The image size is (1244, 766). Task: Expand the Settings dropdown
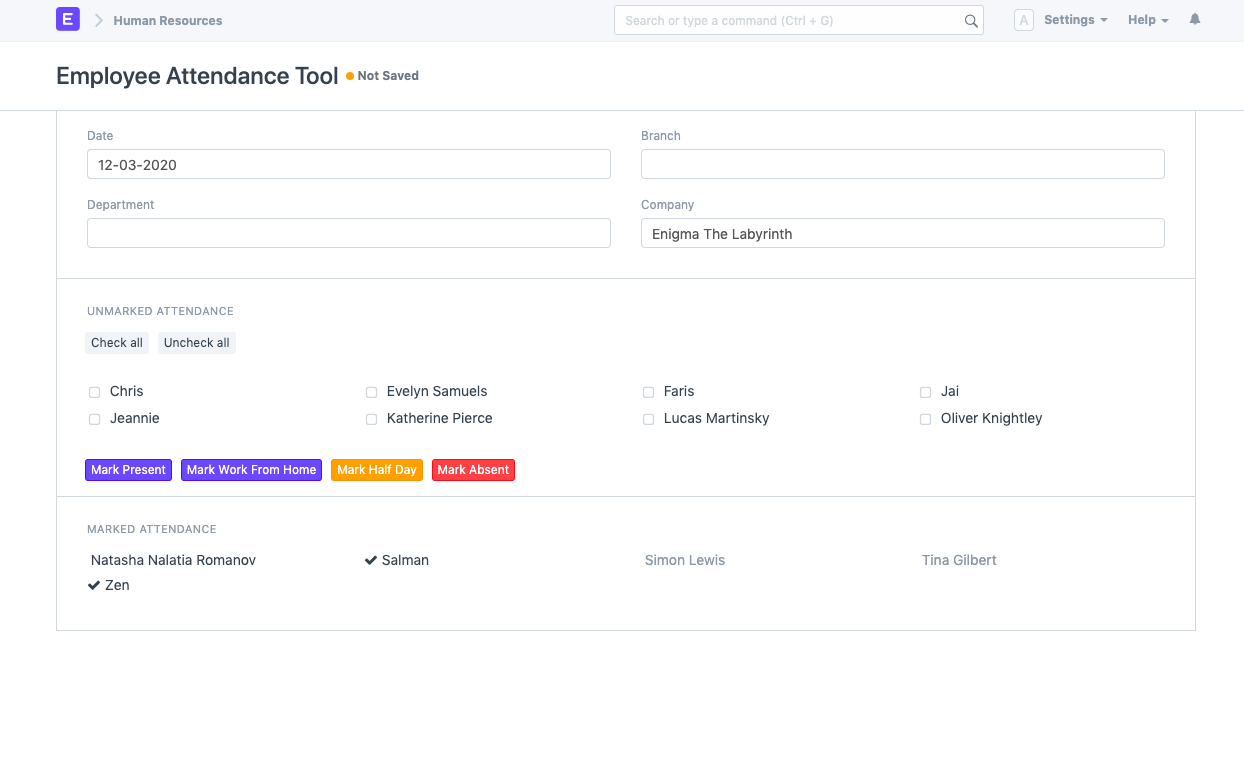click(1075, 20)
